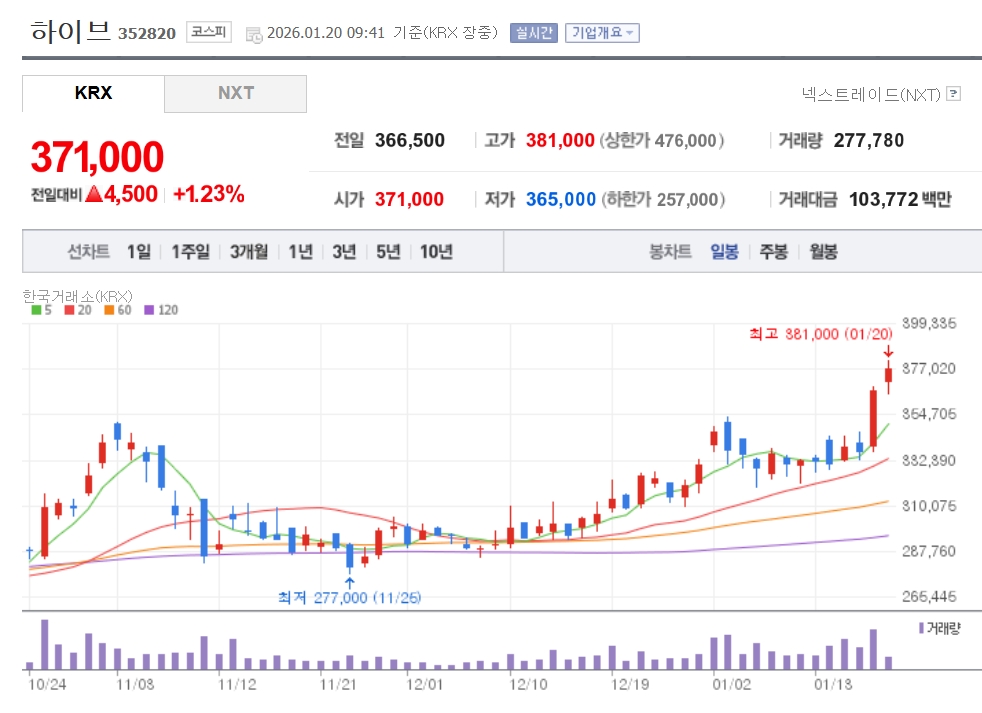The image size is (982, 713).
Task: Click the opening price 371,000 beside 시가
Action: coord(410,199)
